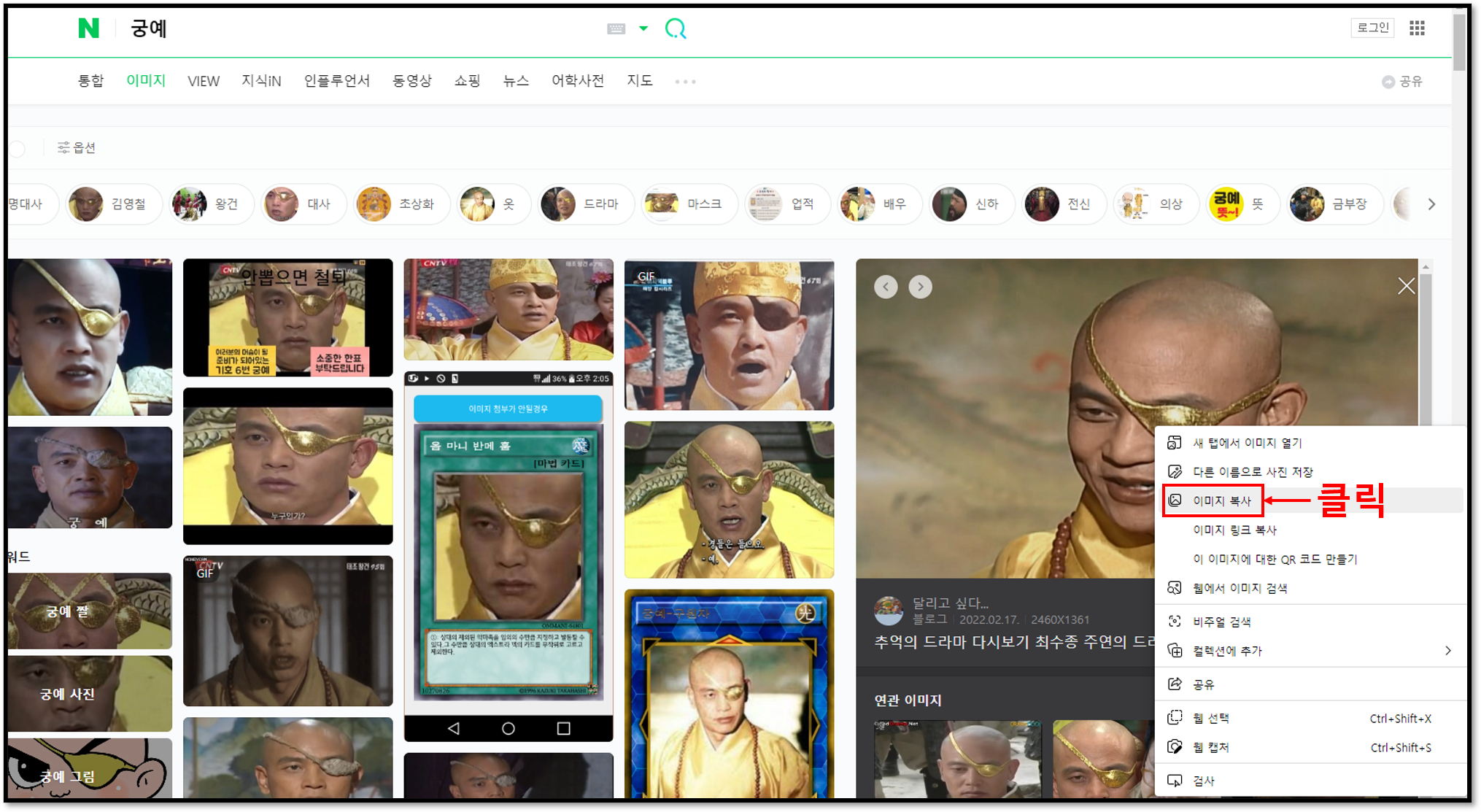The height and width of the screenshot is (812, 1481).
Task: Open the apps grid icon
Action: coord(1417,28)
